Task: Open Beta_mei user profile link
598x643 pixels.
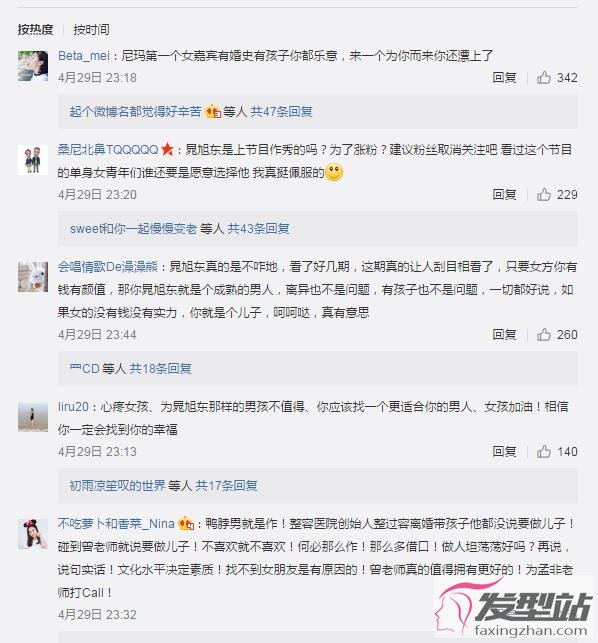Action: [x=84, y=55]
